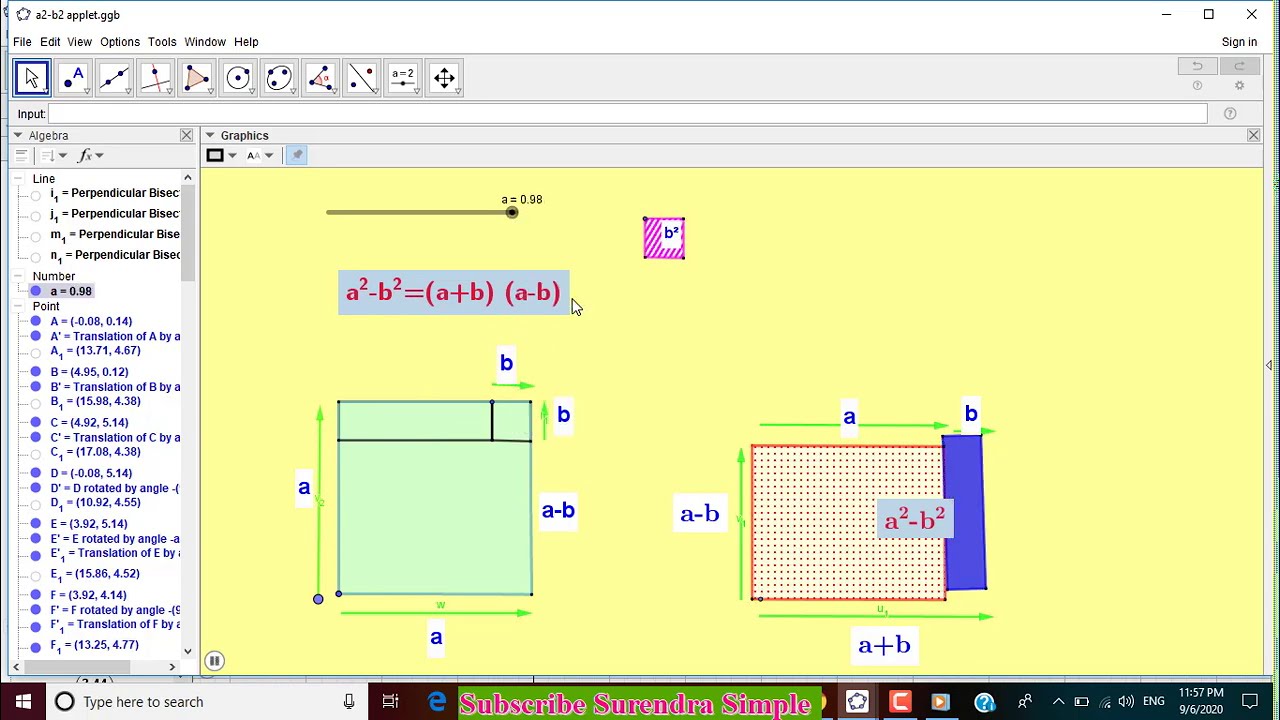Select the Polygon tool
The height and width of the screenshot is (720, 1280).
tap(197, 78)
